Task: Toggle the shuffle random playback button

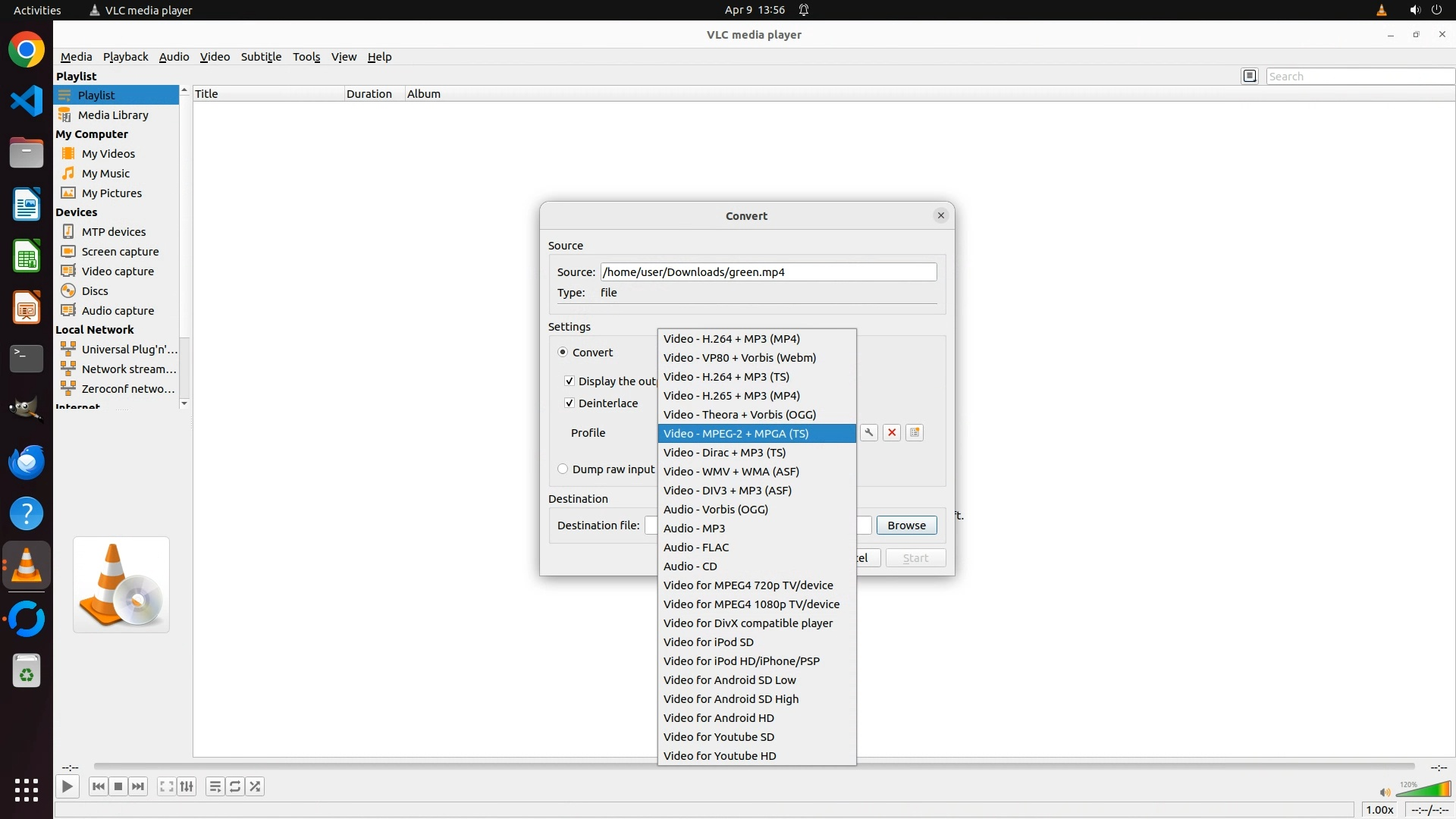Action: pyautogui.click(x=256, y=786)
